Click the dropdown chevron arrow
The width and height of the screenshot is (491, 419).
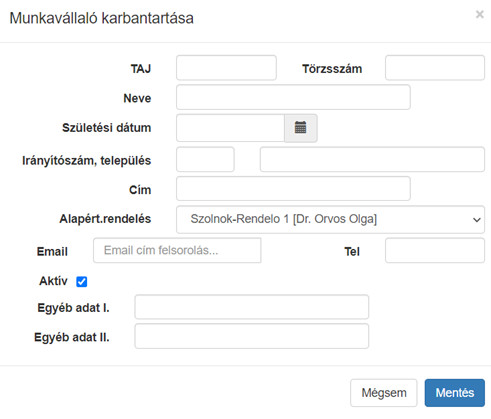(x=477, y=220)
